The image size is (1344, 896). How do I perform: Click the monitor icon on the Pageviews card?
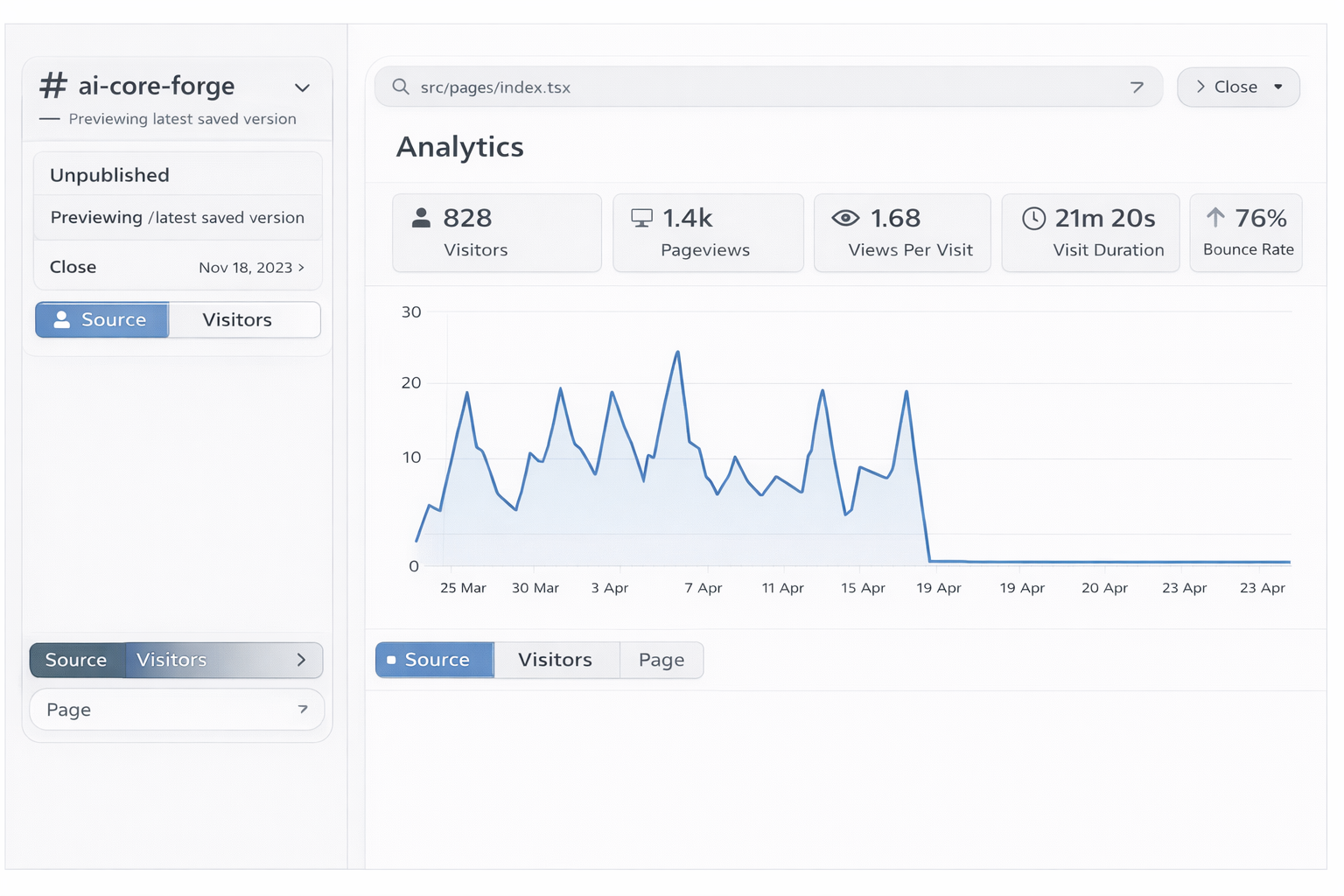(643, 218)
